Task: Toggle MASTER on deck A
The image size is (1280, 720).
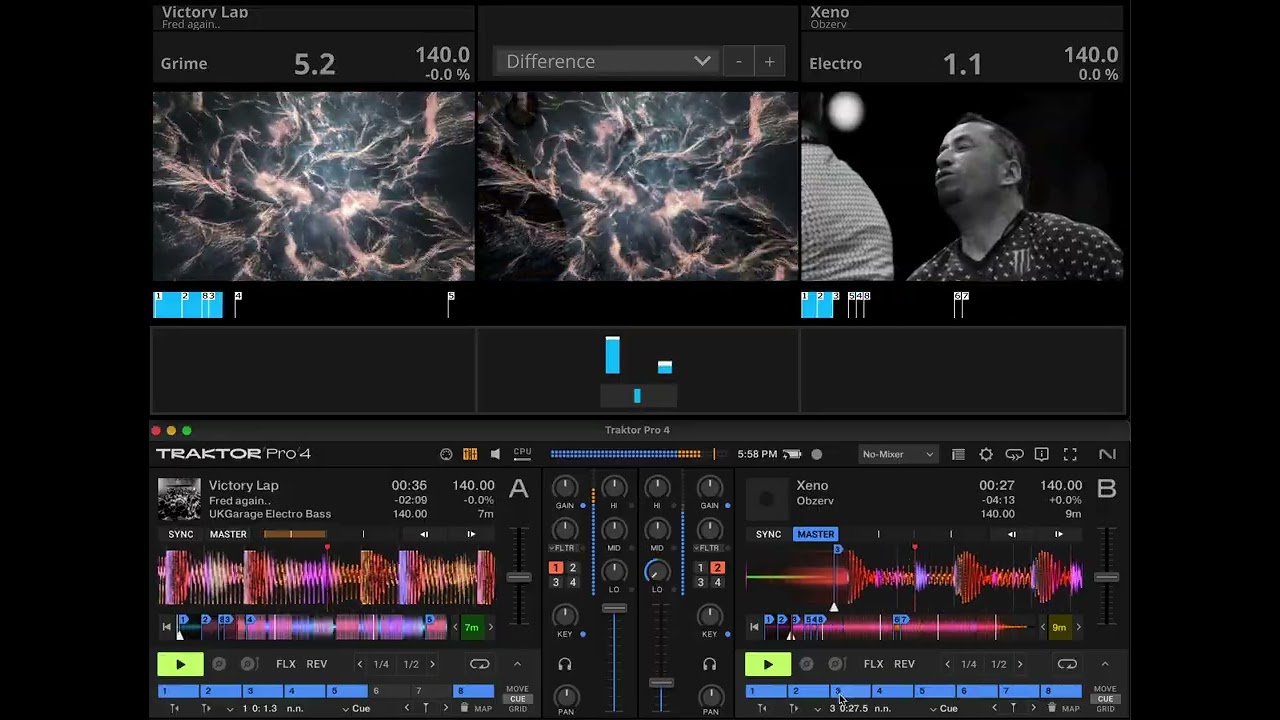Action: pyautogui.click(x=228, y=534)
